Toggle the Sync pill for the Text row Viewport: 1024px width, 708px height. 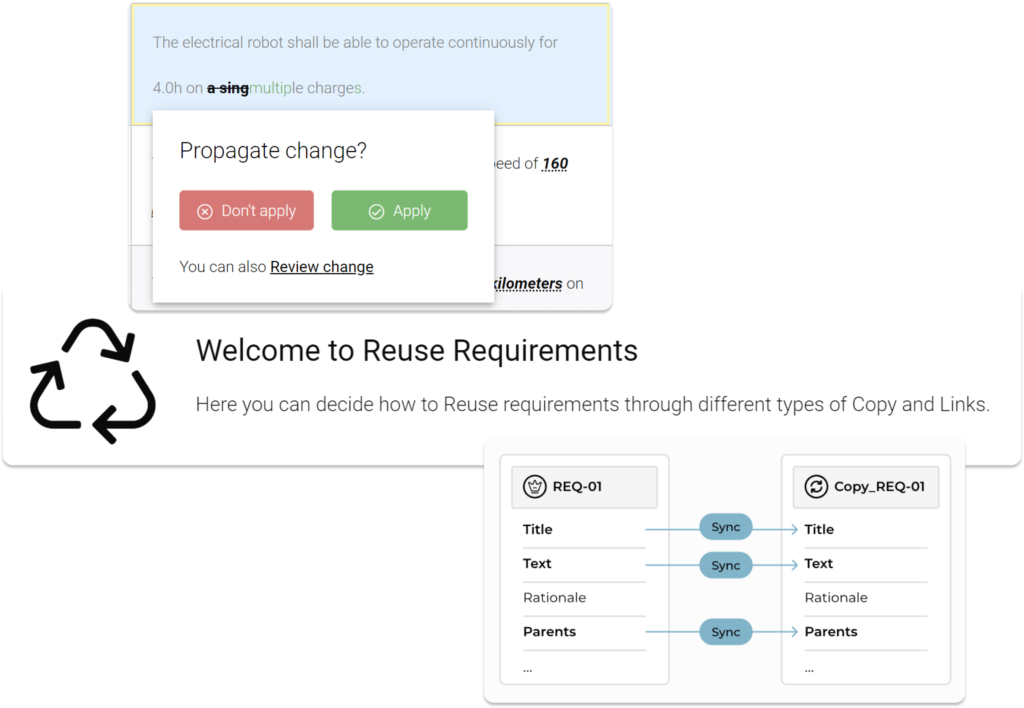click(x=725, y=565)
